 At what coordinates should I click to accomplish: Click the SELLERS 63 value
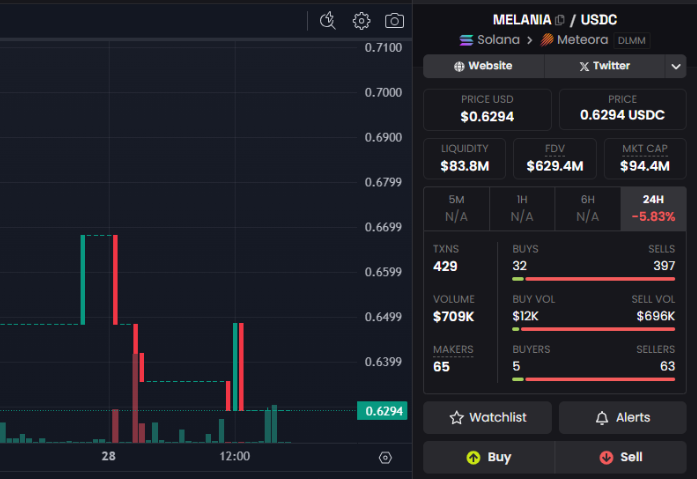tap(667, 366)
